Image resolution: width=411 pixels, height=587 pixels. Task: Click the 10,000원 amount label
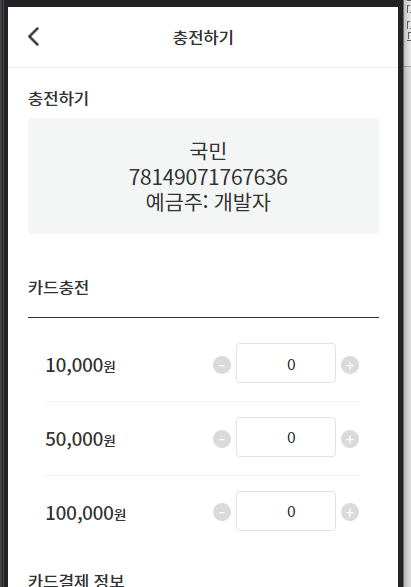pyautogui.click(x=80, y=365)
